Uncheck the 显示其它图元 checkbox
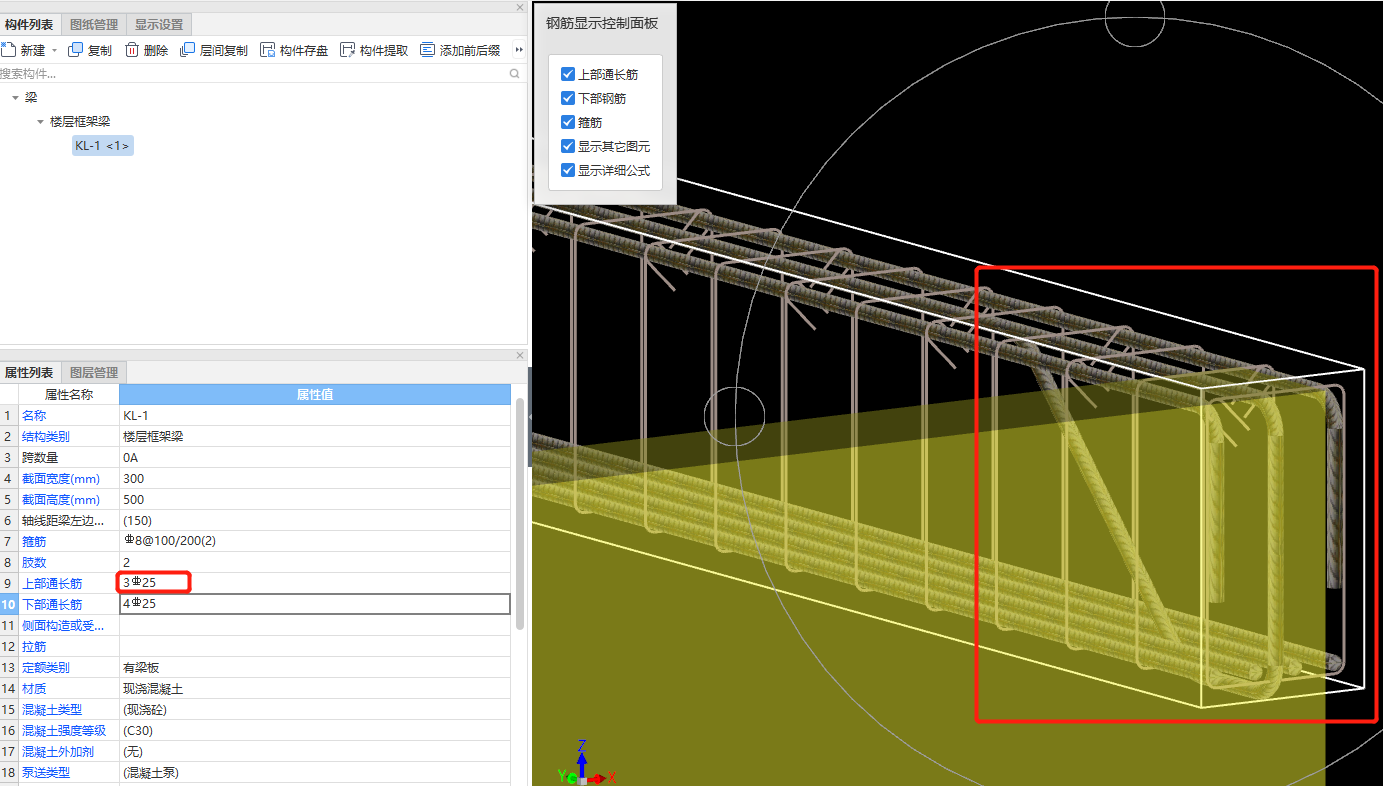 (x=568, y=146)
